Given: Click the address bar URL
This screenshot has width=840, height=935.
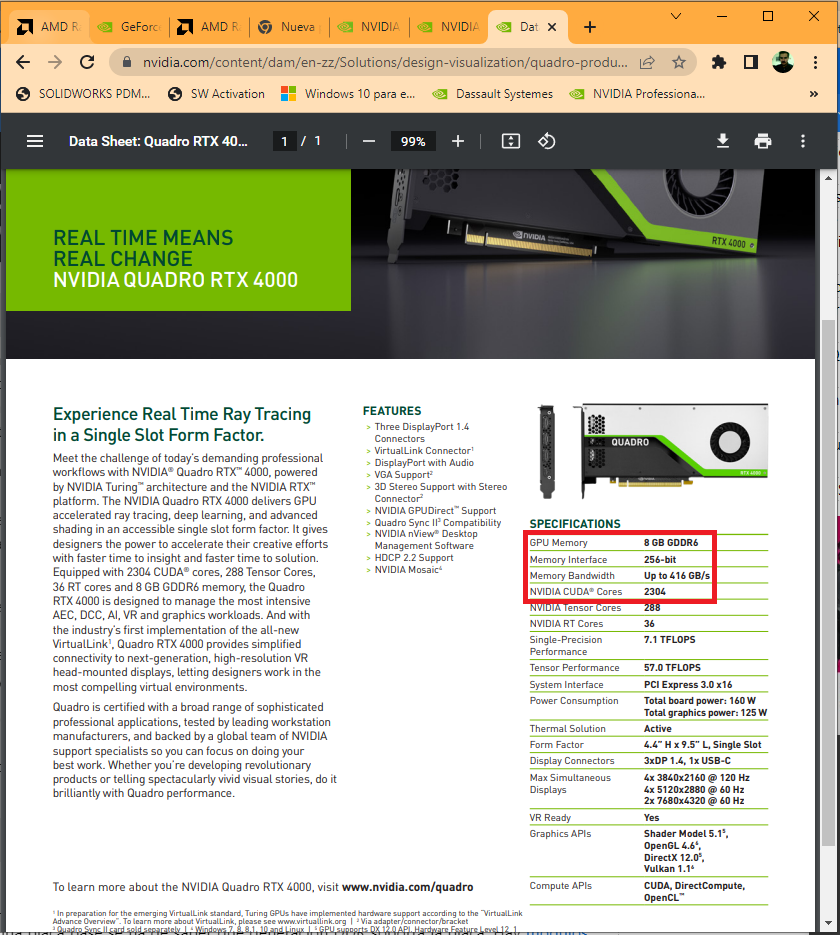Looking at the screenshot, I should pyautogui.click(x=385, y=62).
